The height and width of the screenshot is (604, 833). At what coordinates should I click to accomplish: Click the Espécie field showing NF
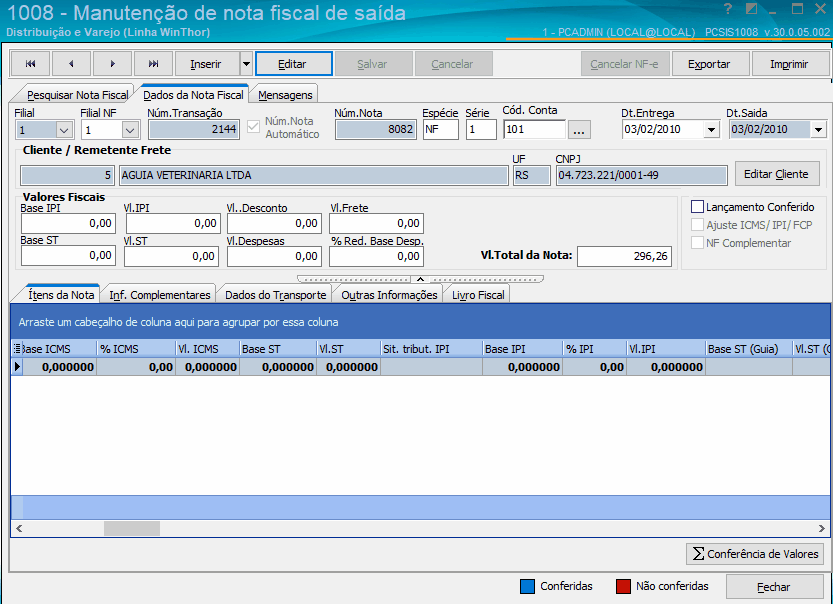click(x=441, y=130)
